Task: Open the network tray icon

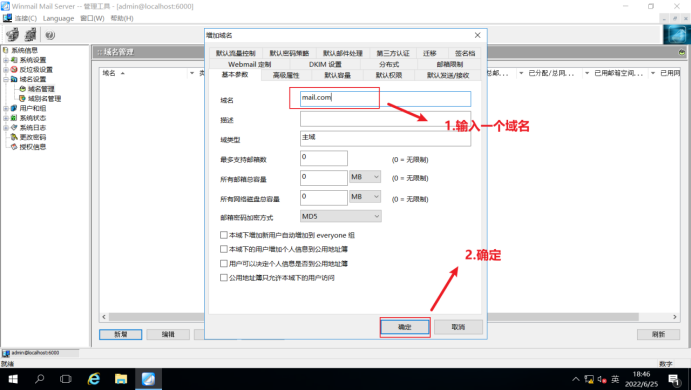Action: 589,379
